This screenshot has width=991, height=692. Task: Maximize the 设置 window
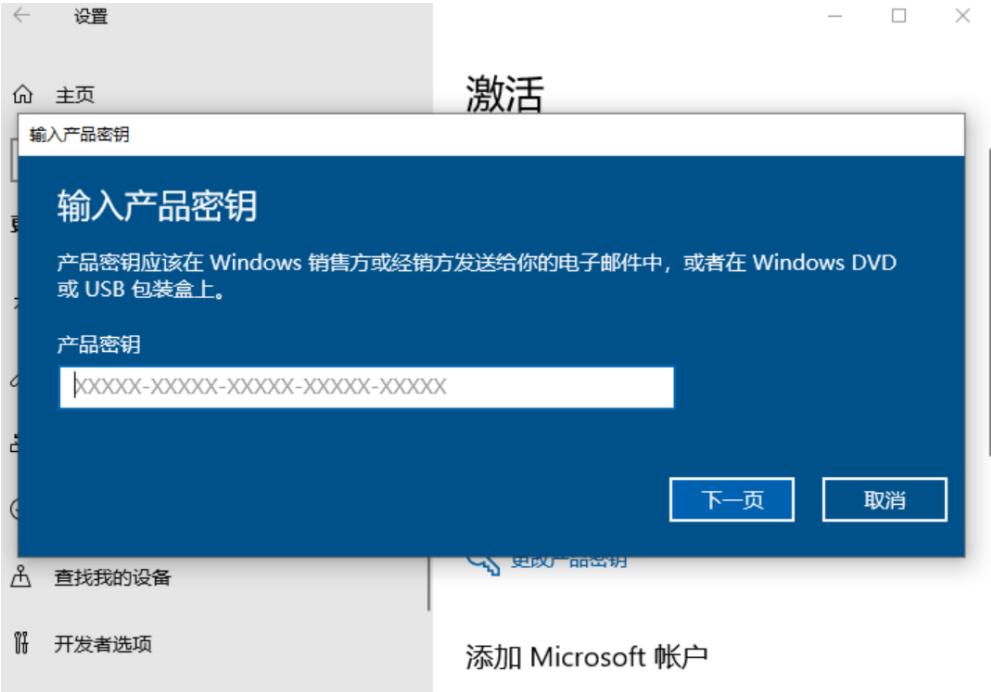(x=899, y=16)
